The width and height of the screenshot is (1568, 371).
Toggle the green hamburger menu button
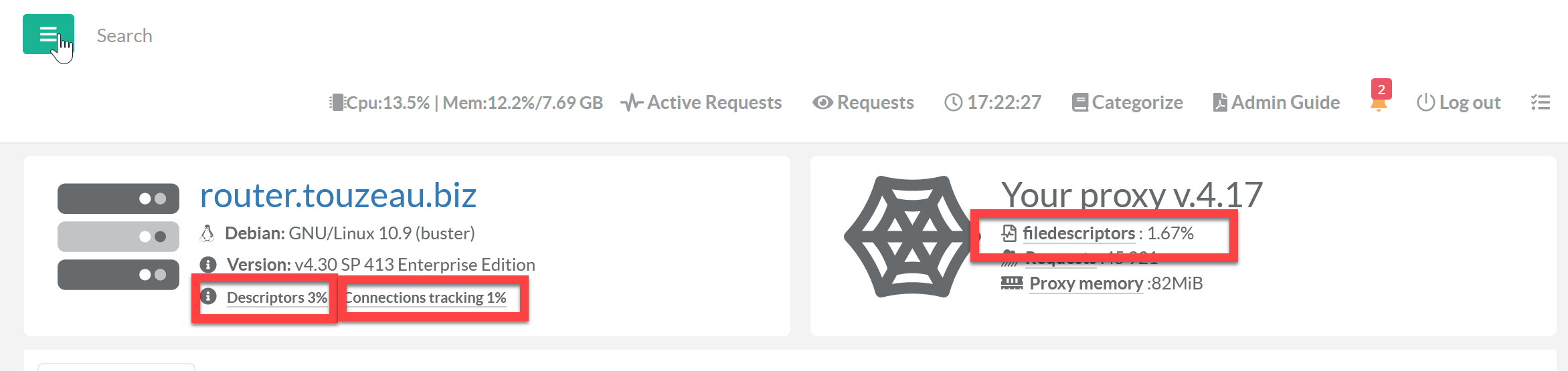[48, 34]
